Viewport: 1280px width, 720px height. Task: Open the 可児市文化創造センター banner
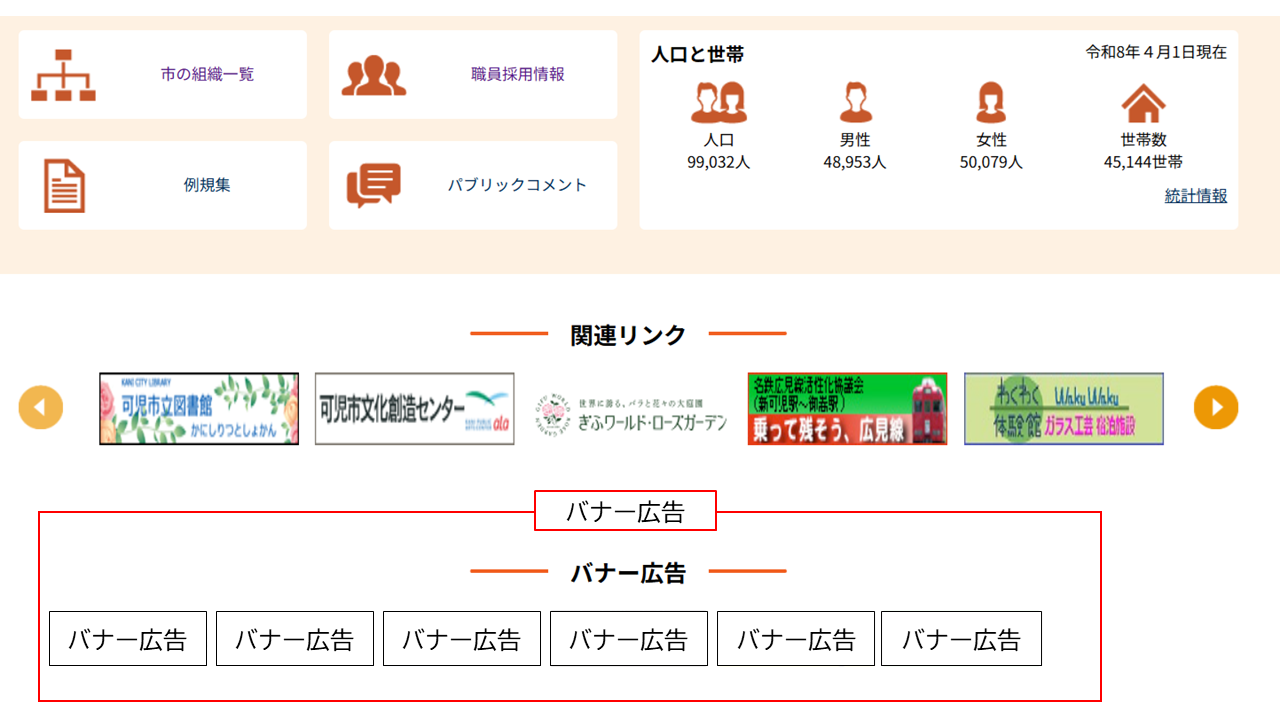coord(414,408)
